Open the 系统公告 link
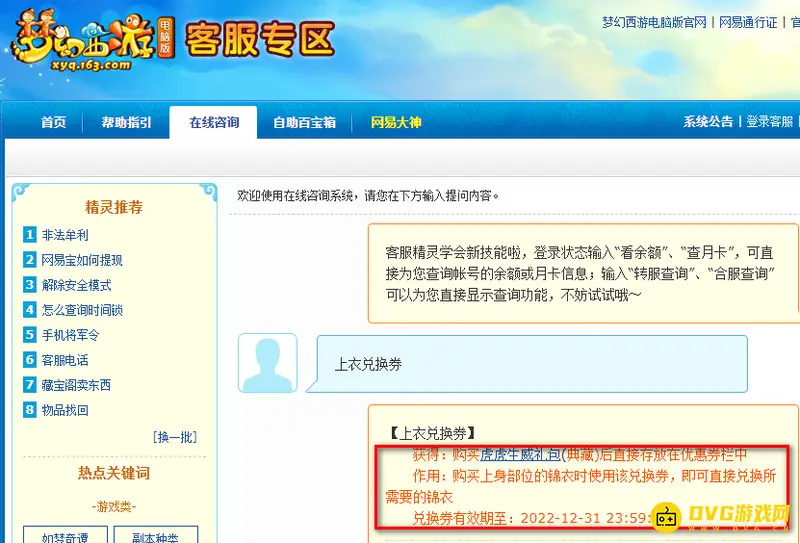The height and width of the screenshot is (543, 800). coord(708,121)
